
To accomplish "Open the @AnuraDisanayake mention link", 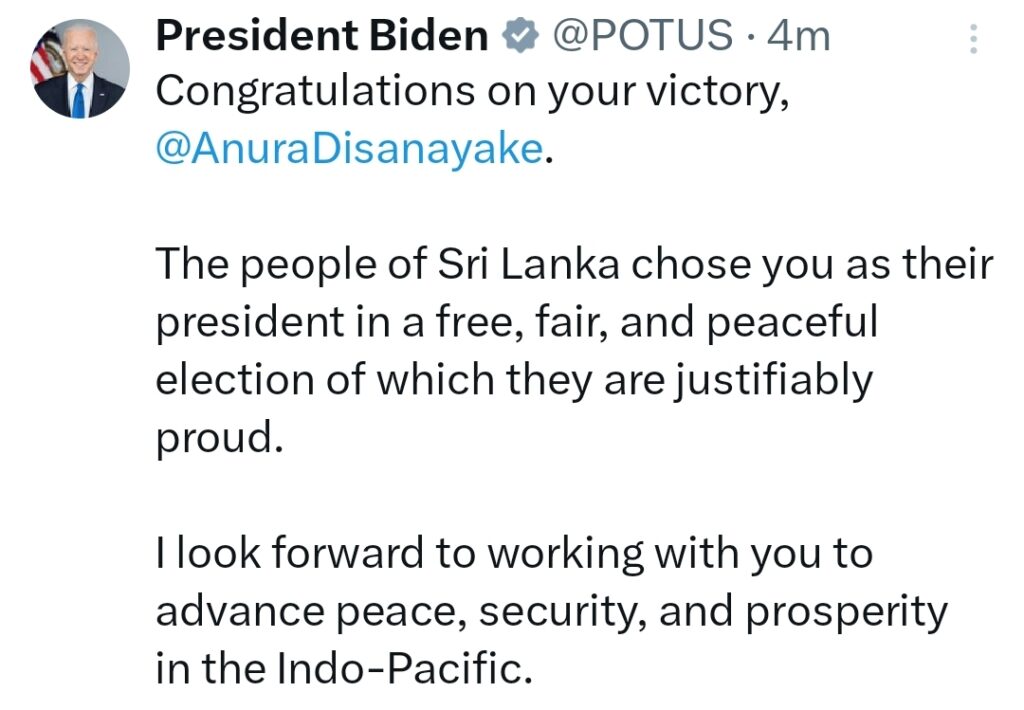I will coord(349,149).
